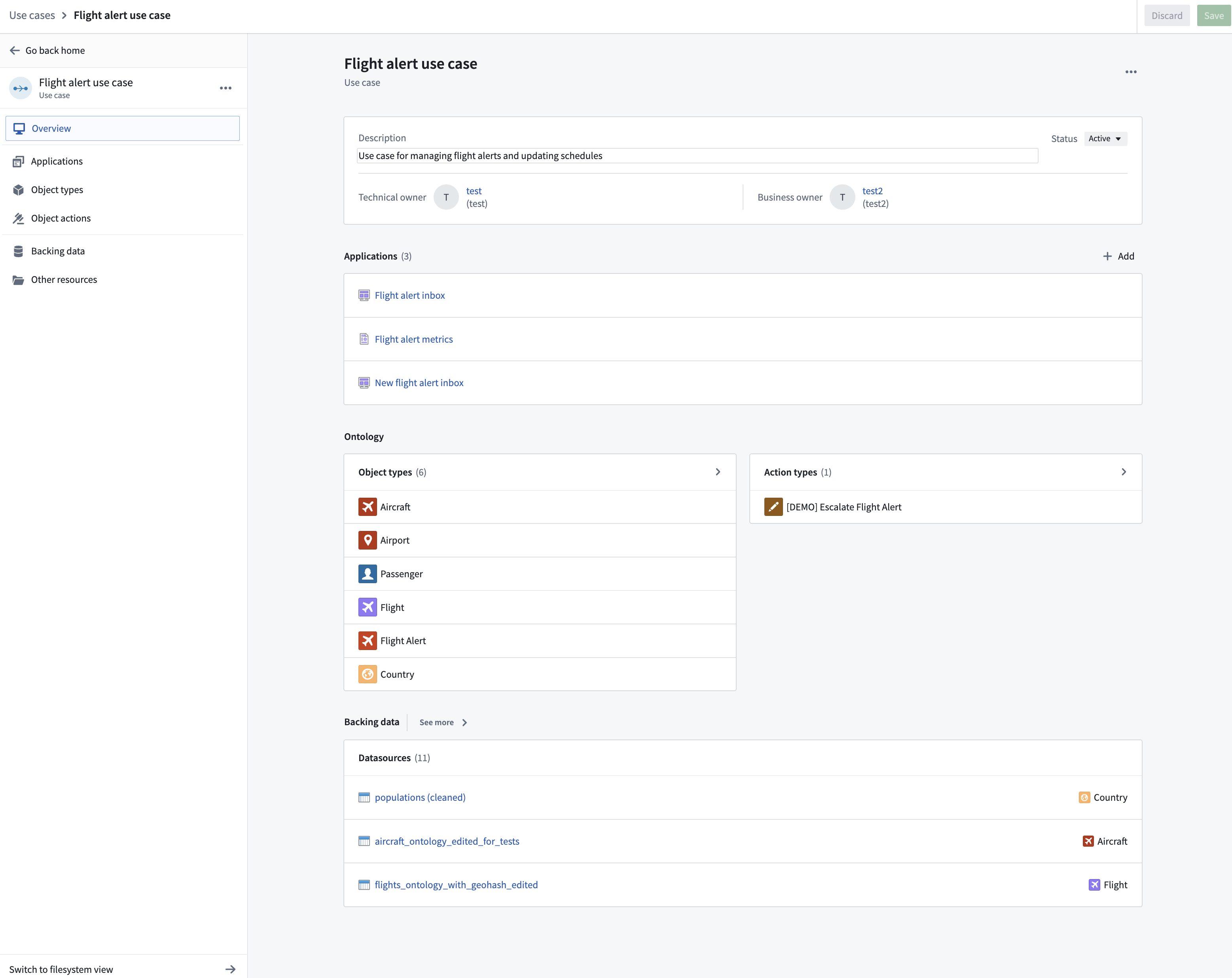Click the flights_ontology_with_geohash_edited dataset icon
The height and width of the screenshot is (978, 1232).
(x=364, y=885)
